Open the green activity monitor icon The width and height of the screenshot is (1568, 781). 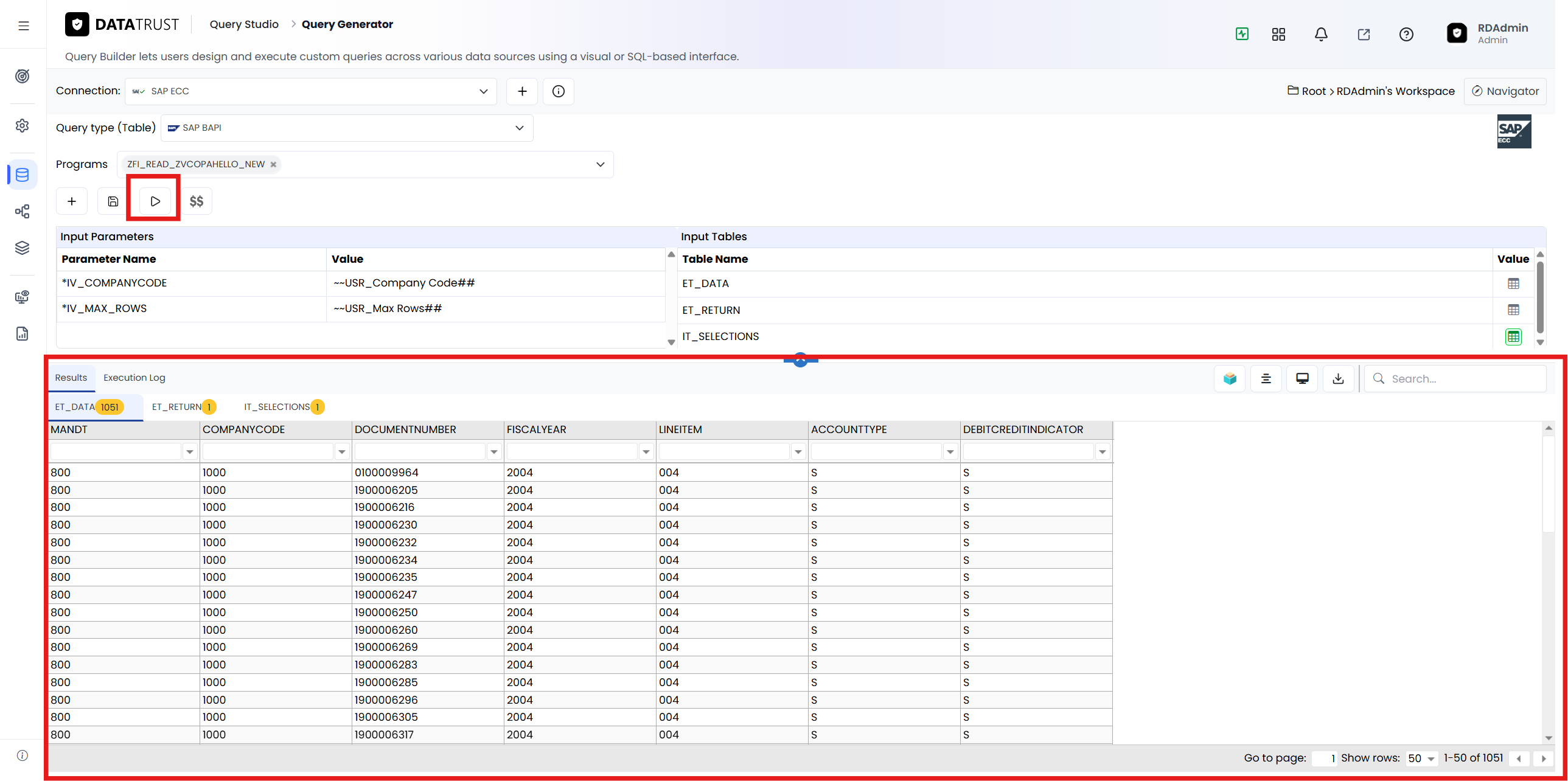coord(1242,34)
